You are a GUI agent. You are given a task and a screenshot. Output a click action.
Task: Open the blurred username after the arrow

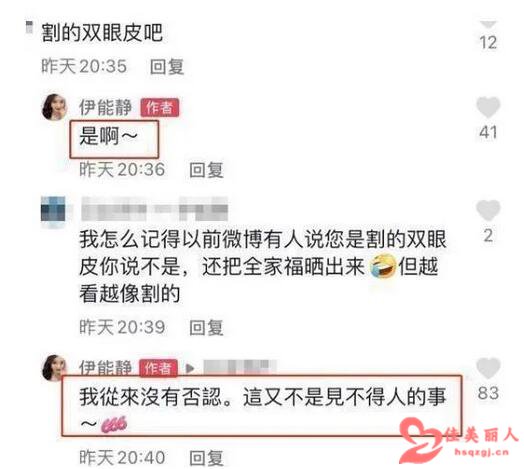click(240, 367)
